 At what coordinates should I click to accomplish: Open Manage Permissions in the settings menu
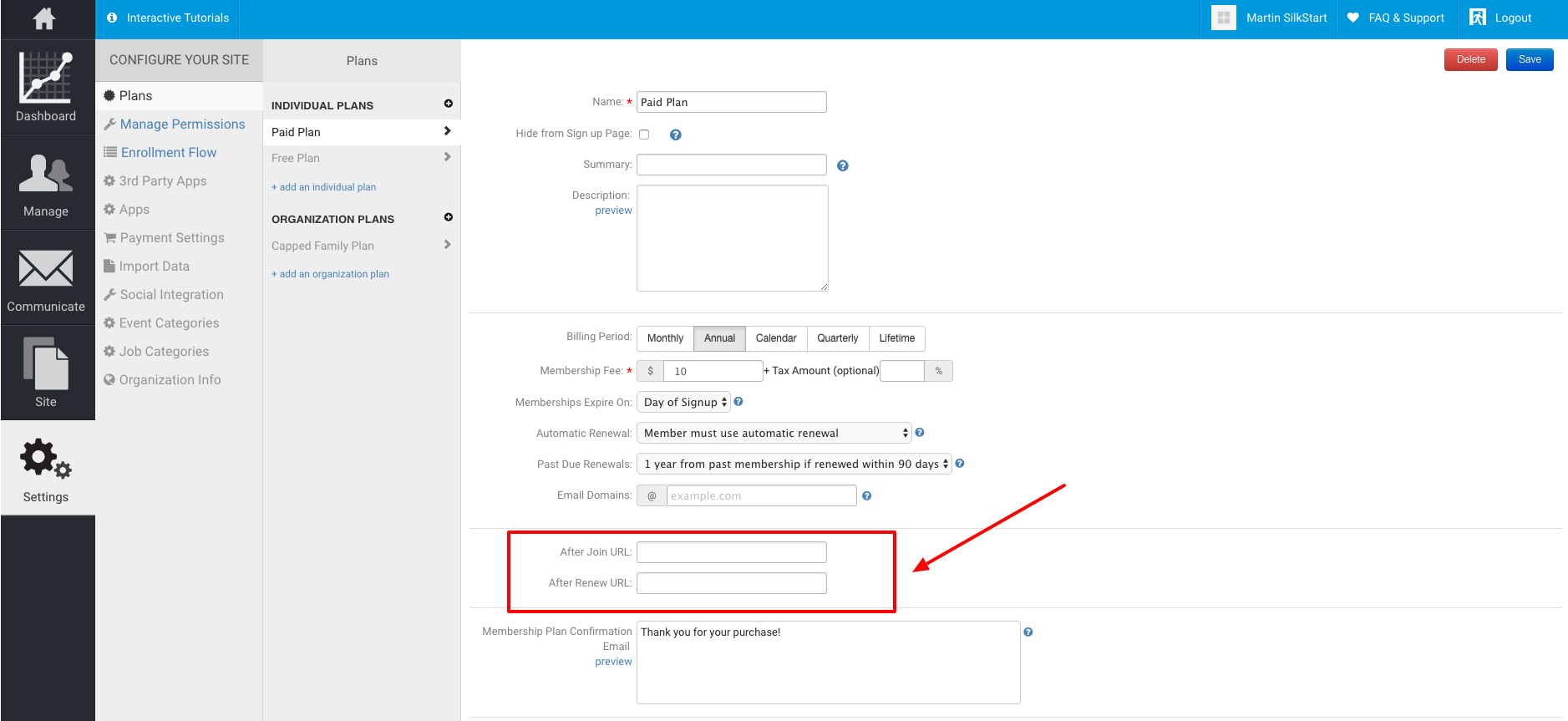182,124
